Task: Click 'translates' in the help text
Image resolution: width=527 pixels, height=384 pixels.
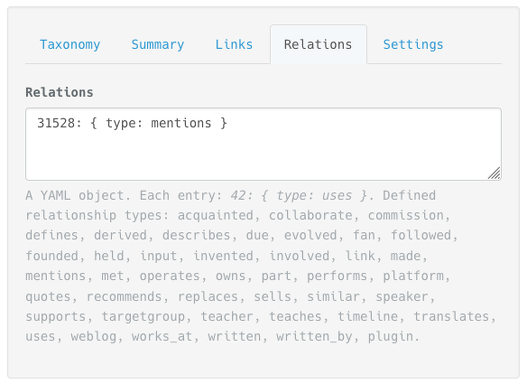Action: pyautogui.click(x=451, y=316)
